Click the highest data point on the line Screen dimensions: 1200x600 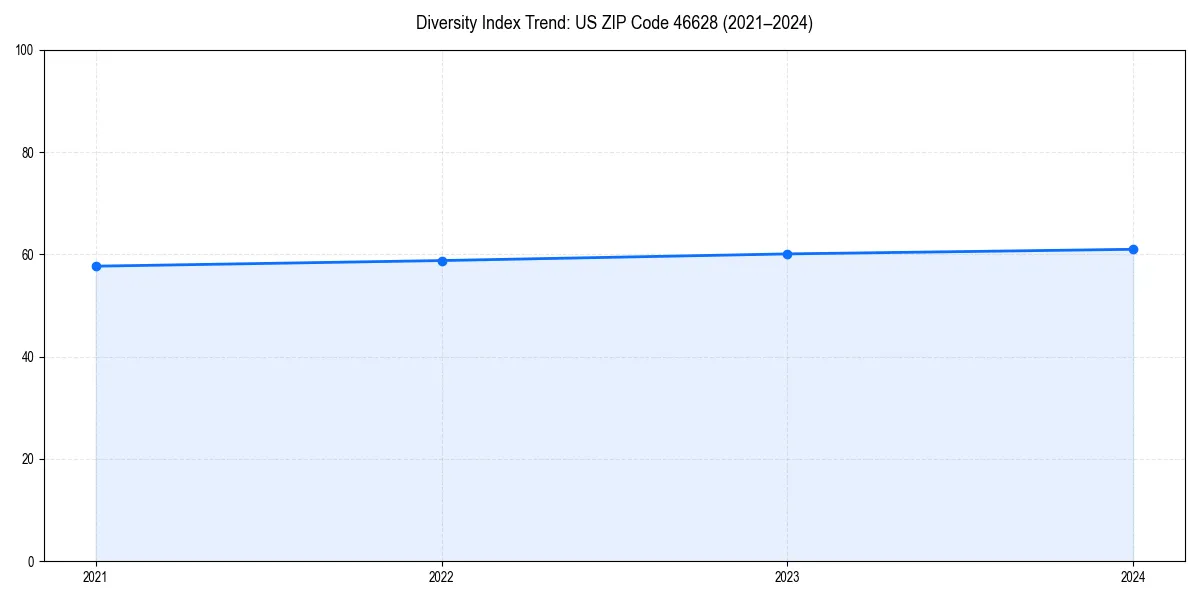click(1133, 247)
